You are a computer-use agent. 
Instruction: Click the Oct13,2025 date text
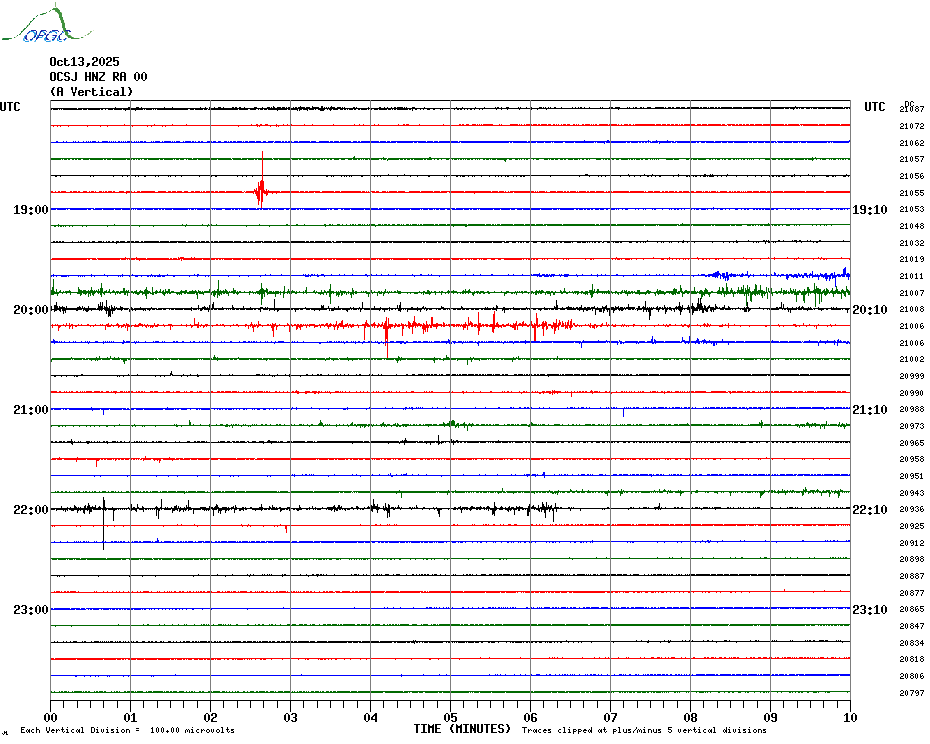tap(84, 62)
